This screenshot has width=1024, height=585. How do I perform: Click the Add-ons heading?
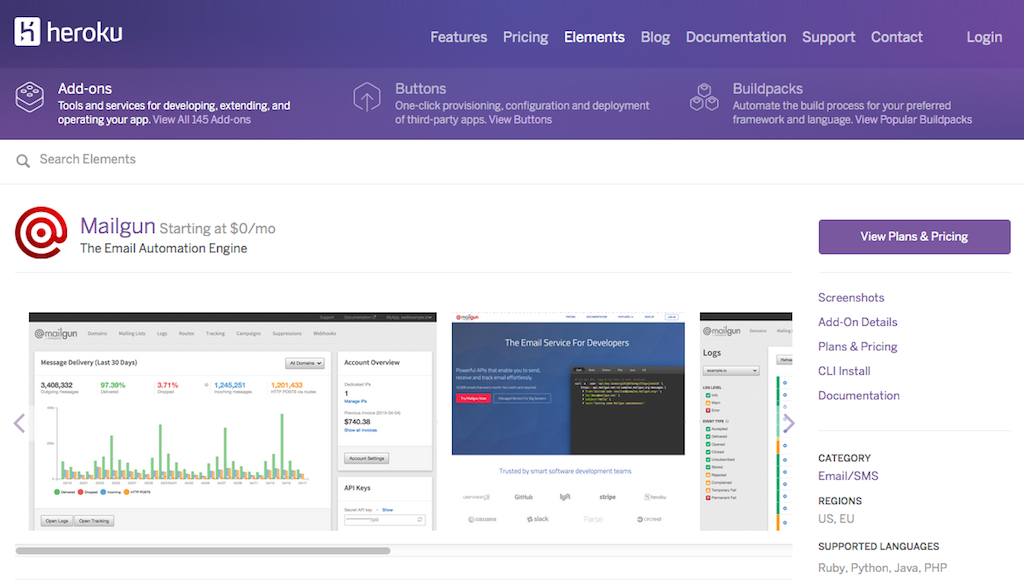84,89
